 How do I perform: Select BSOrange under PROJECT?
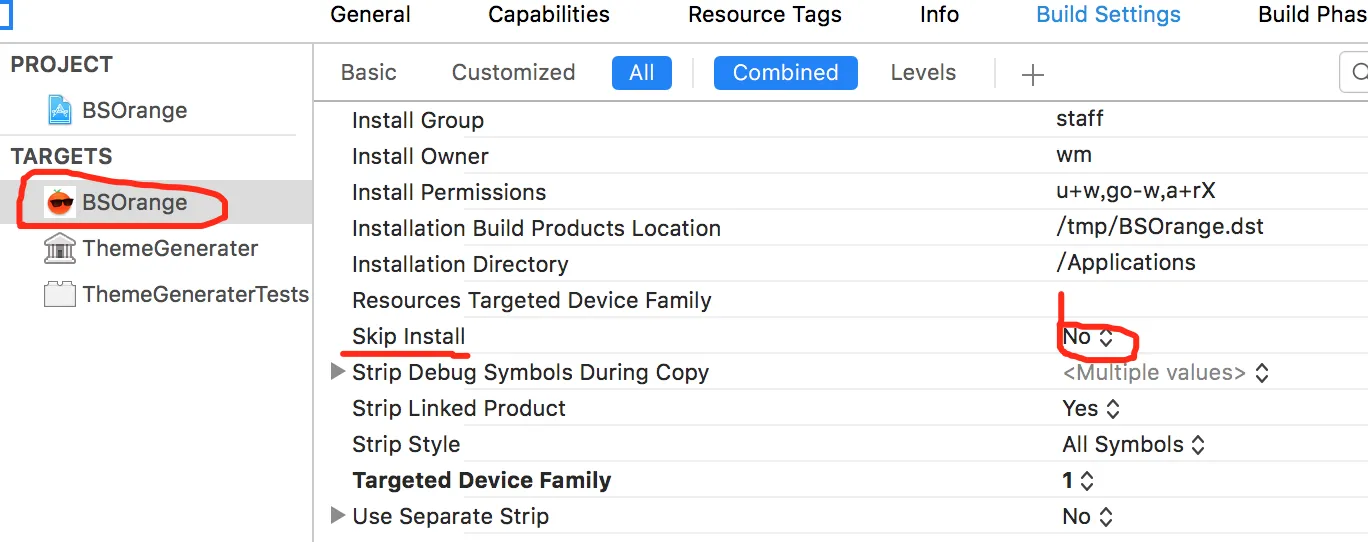tap(135, 110)
